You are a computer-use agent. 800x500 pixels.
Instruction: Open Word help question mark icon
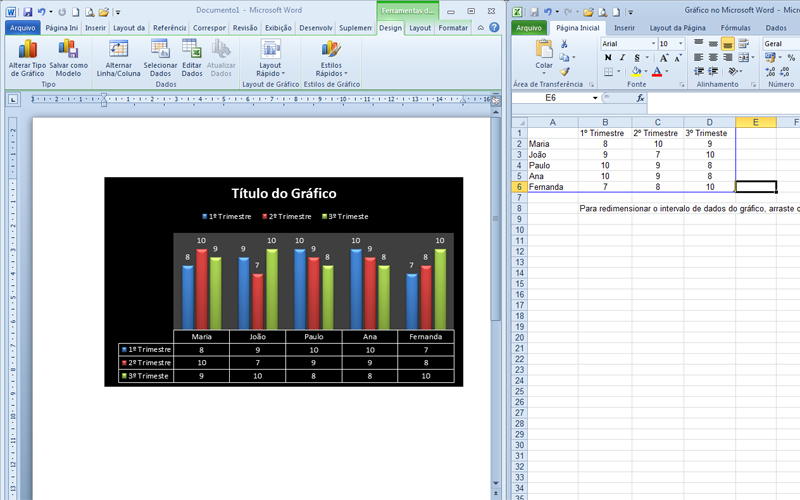click(494, 28)
